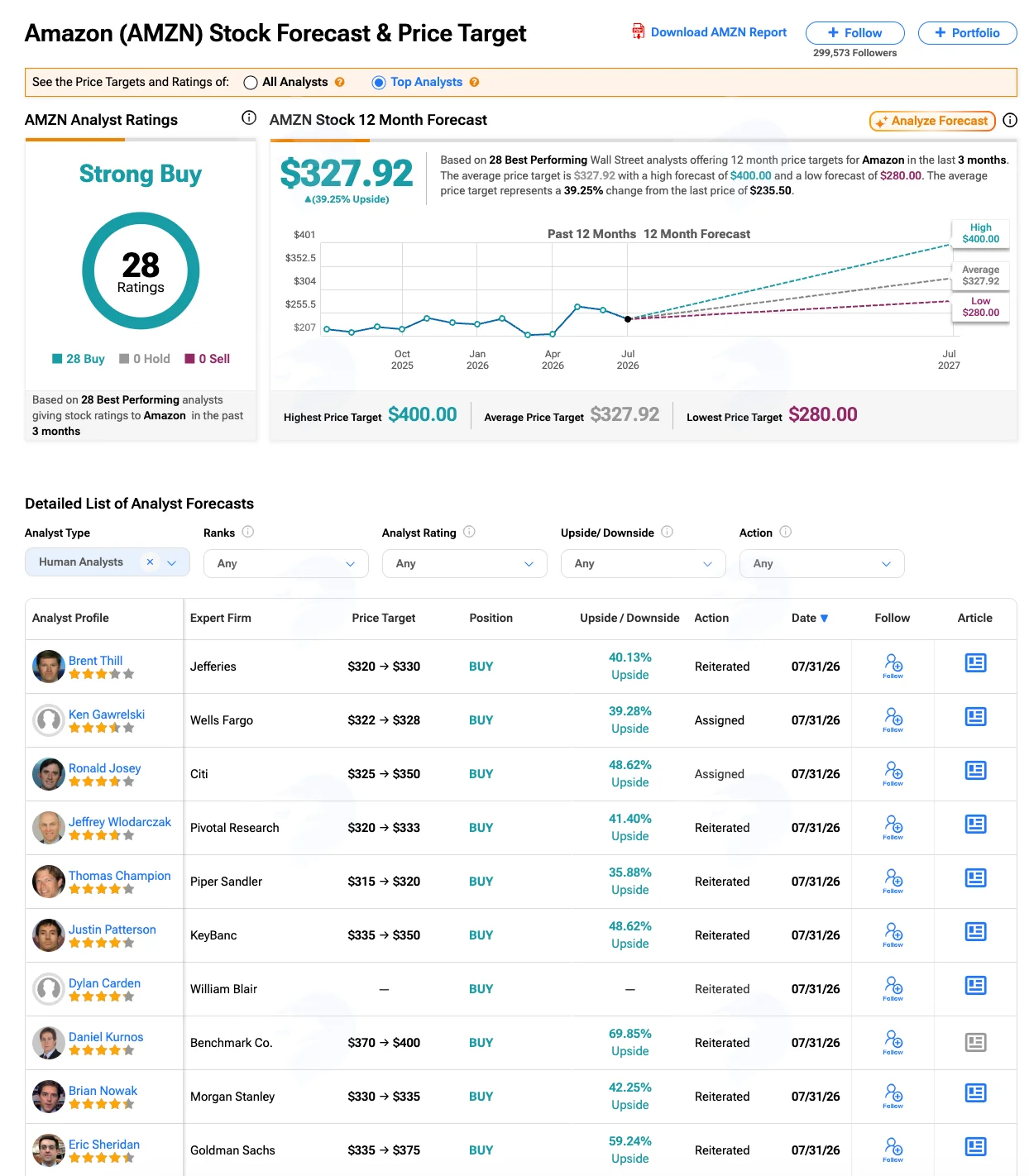Click Ronald Josey's profile photo thumbnail
Image resolution: width=1029 pixels, height=1176 pixels.
49,774
